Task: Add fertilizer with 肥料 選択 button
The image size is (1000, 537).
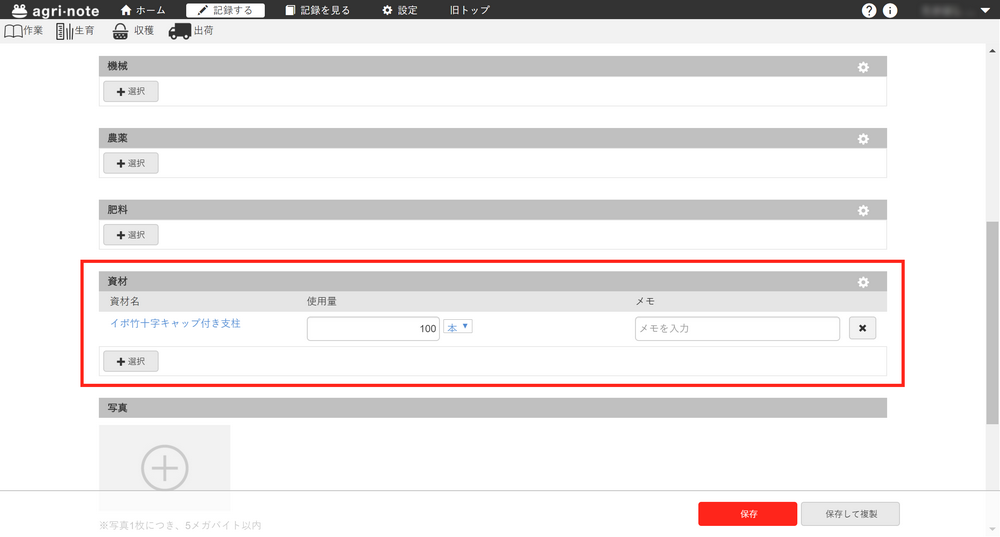Action: pyautogui.click(x=131, y=235)
